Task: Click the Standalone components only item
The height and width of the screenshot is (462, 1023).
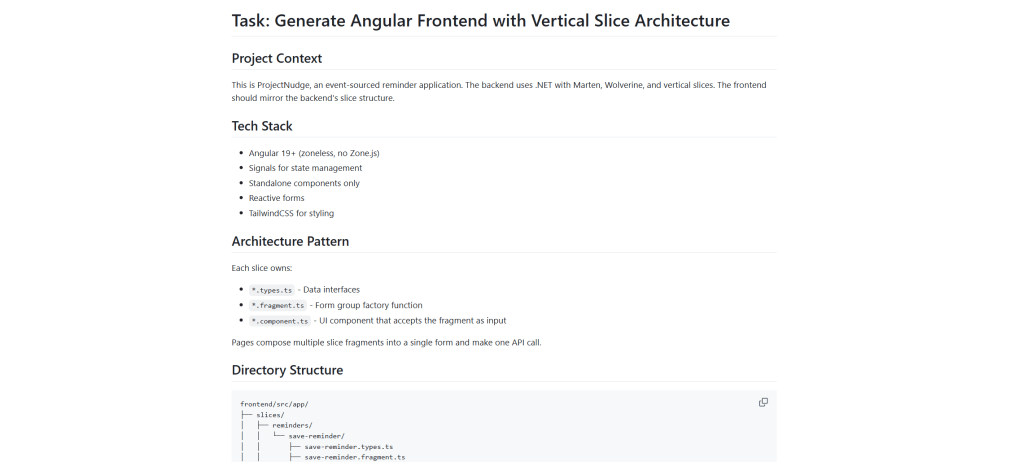Action: pos(304,183)
